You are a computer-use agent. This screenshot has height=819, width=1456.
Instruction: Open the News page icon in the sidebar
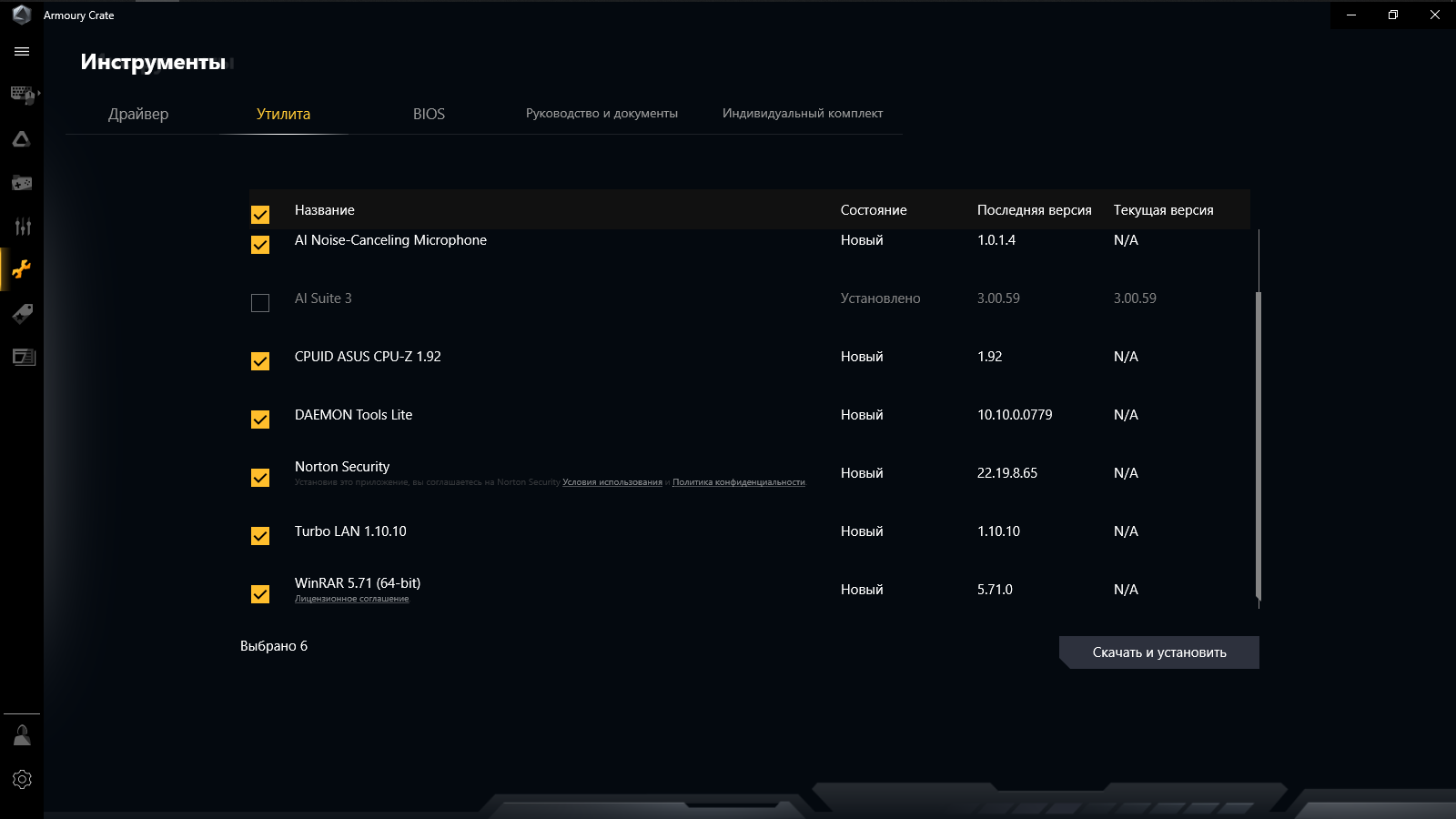22,357
